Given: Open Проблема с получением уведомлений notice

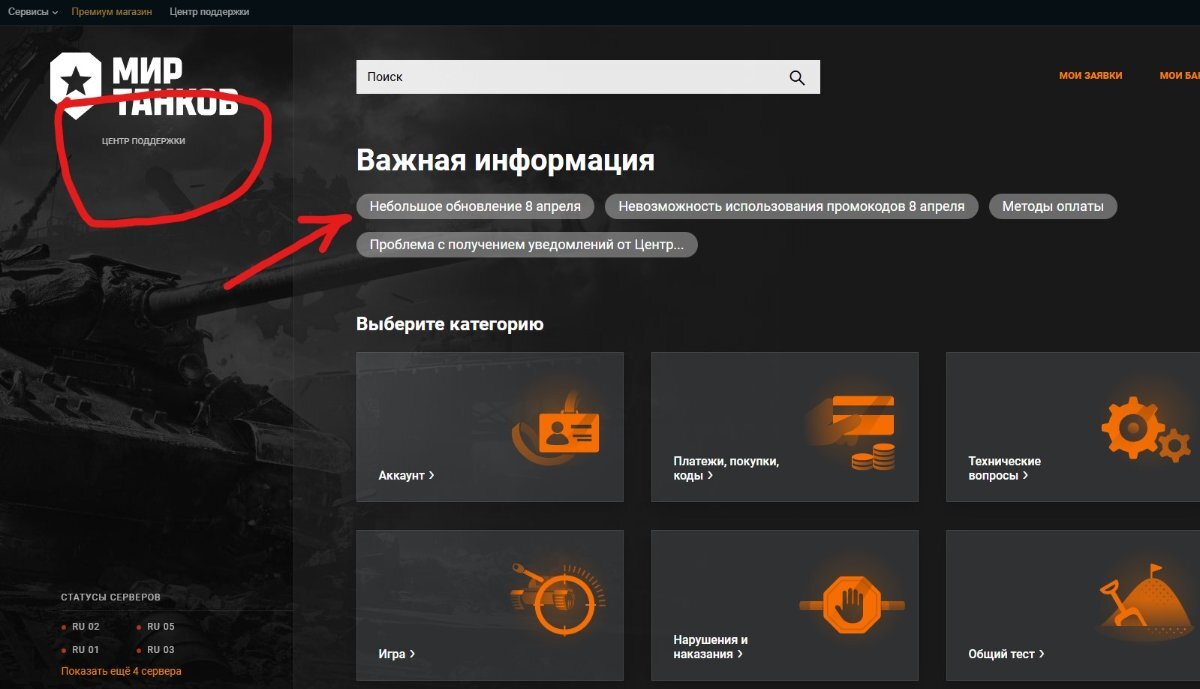Looking at the screenshot, I should (x=527, y=244).
